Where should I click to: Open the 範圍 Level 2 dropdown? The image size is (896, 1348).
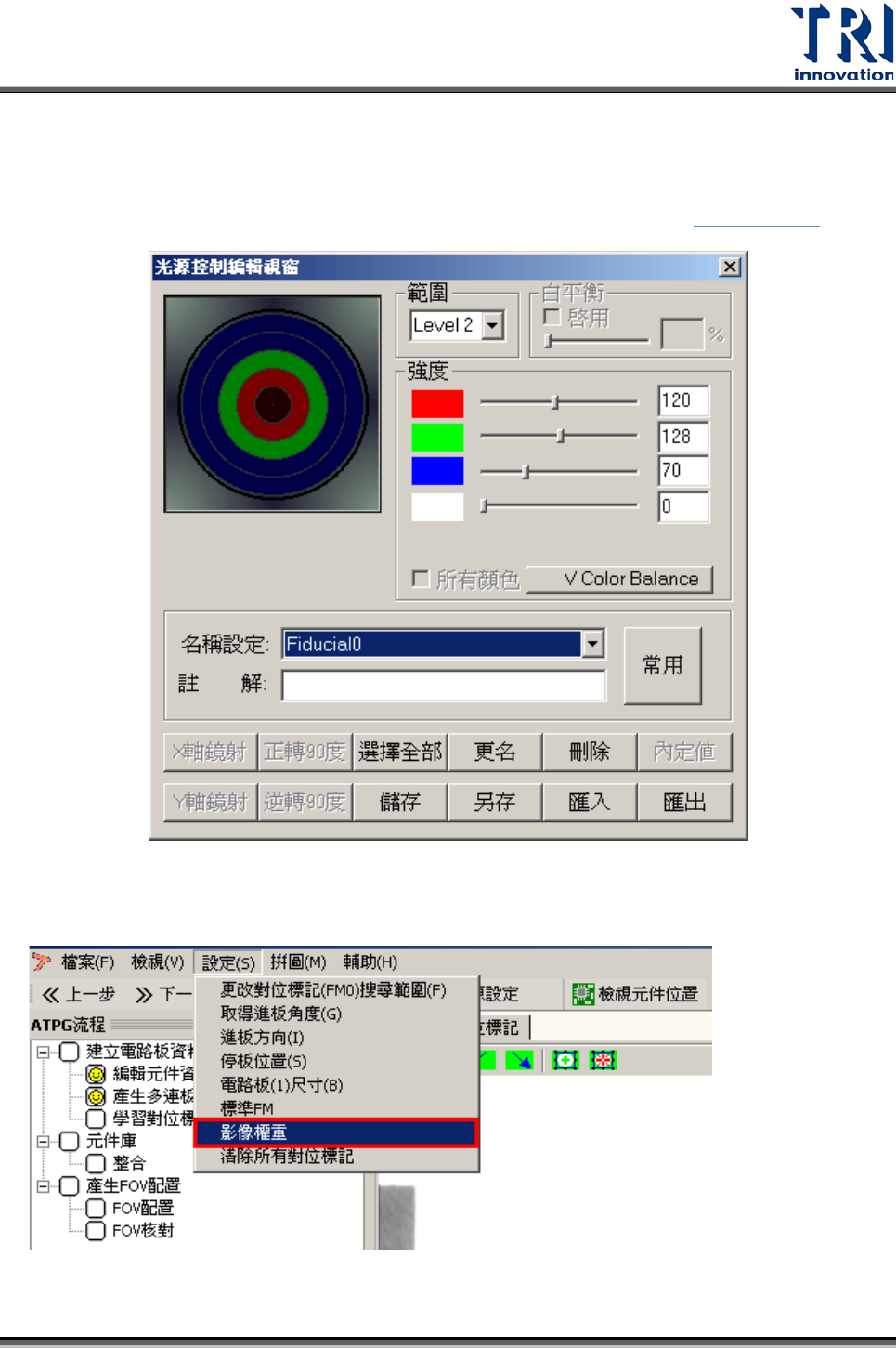click(493, 325)
